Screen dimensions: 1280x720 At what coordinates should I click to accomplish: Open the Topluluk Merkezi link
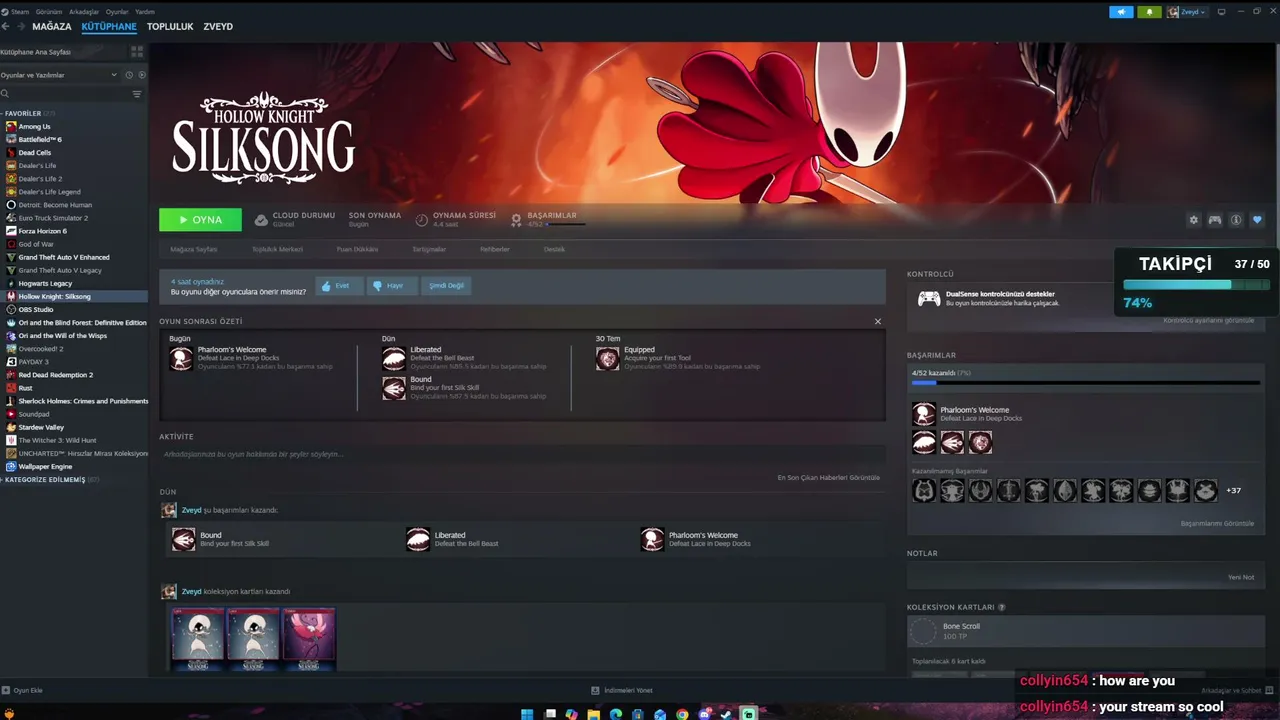277,249
